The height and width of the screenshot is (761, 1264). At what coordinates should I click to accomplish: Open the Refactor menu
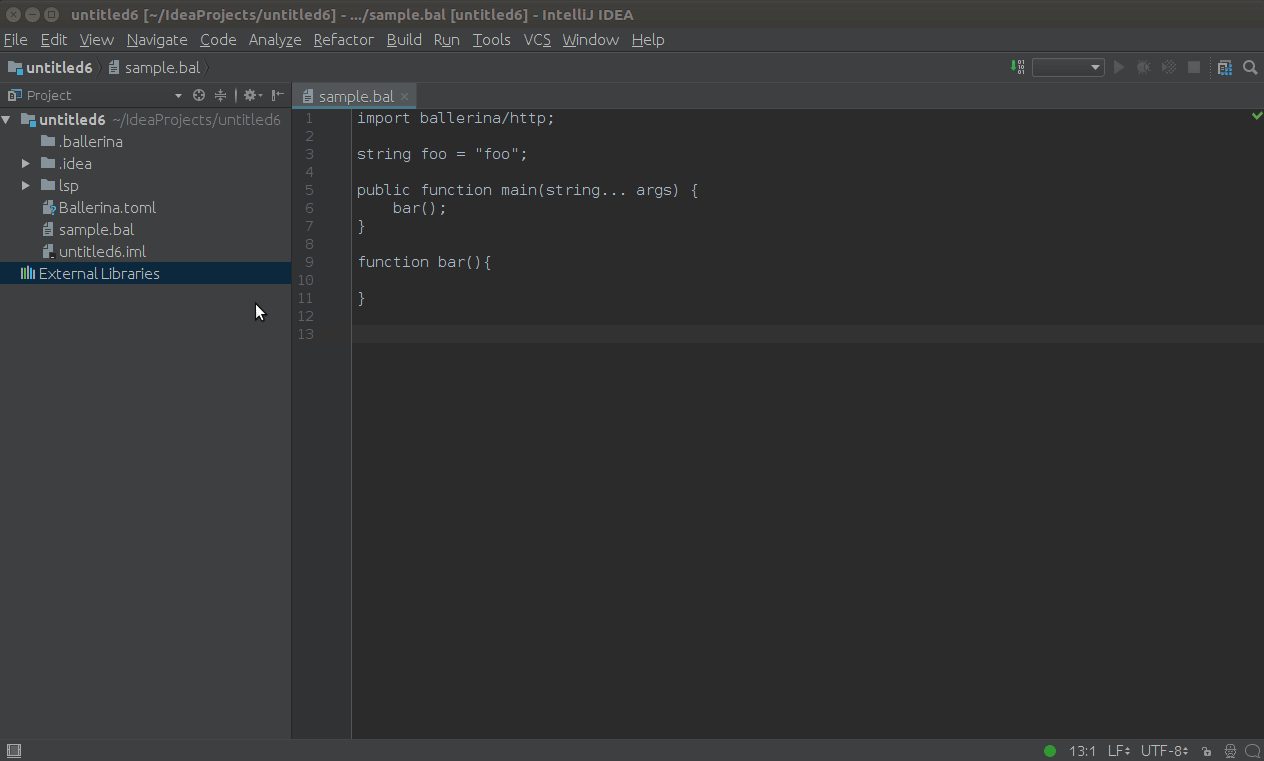click(x=343, y=39)
